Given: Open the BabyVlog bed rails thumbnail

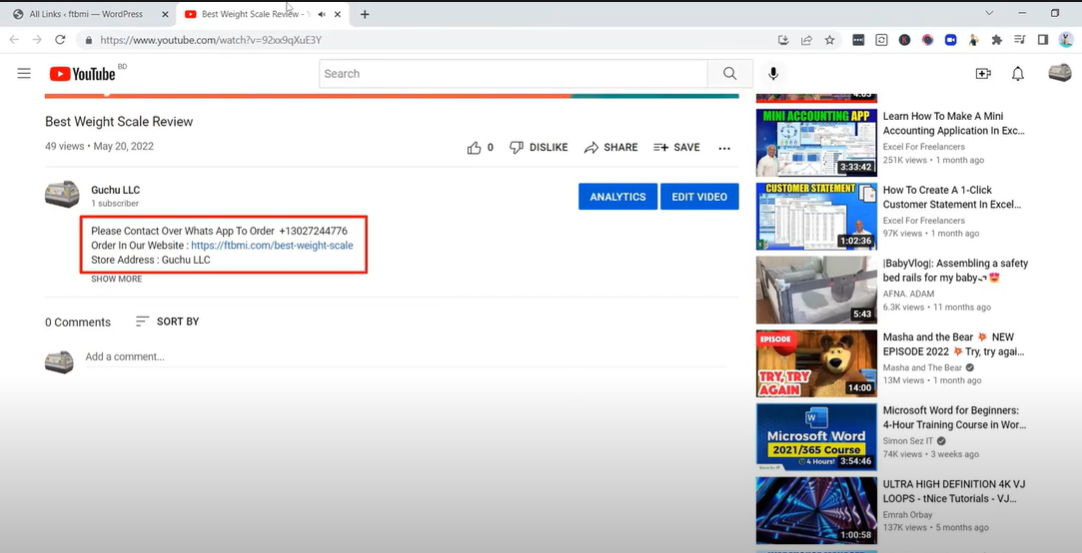Looking at the screenshot, I should pos(816,290).
